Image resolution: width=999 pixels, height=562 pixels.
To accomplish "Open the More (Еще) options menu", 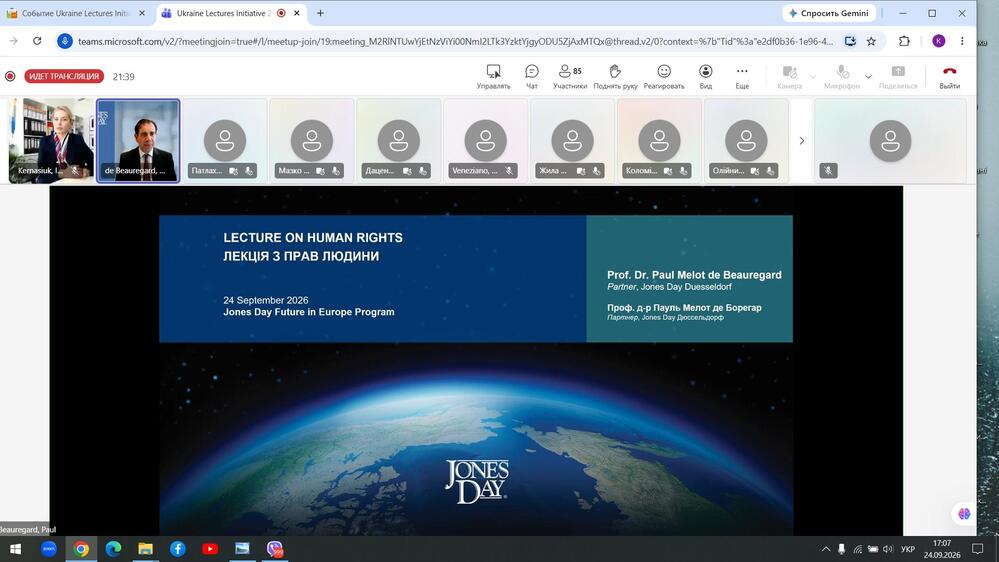I will click(x=742, y=76).
